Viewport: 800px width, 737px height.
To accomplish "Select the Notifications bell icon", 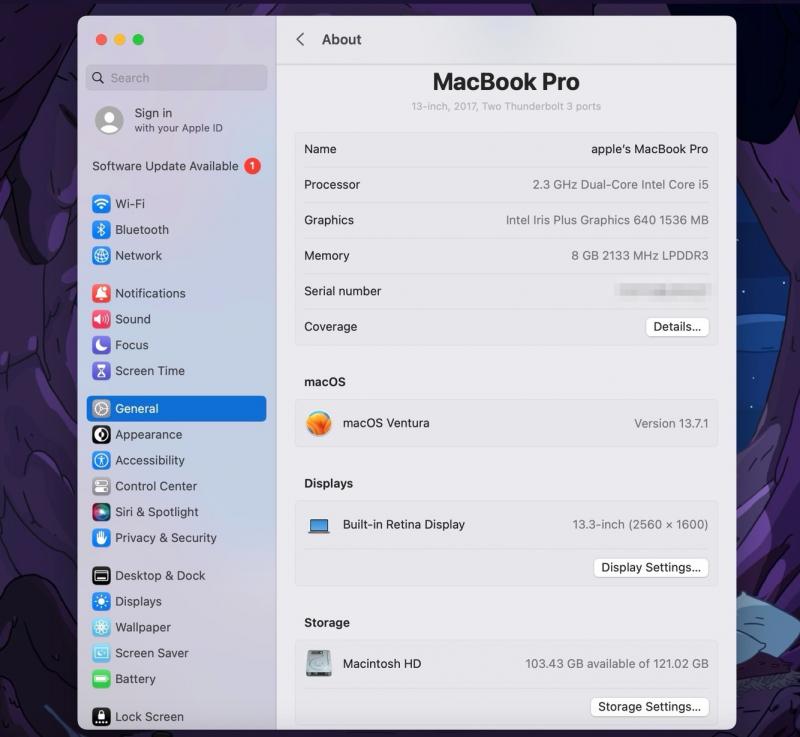I will tap(101, 293).
